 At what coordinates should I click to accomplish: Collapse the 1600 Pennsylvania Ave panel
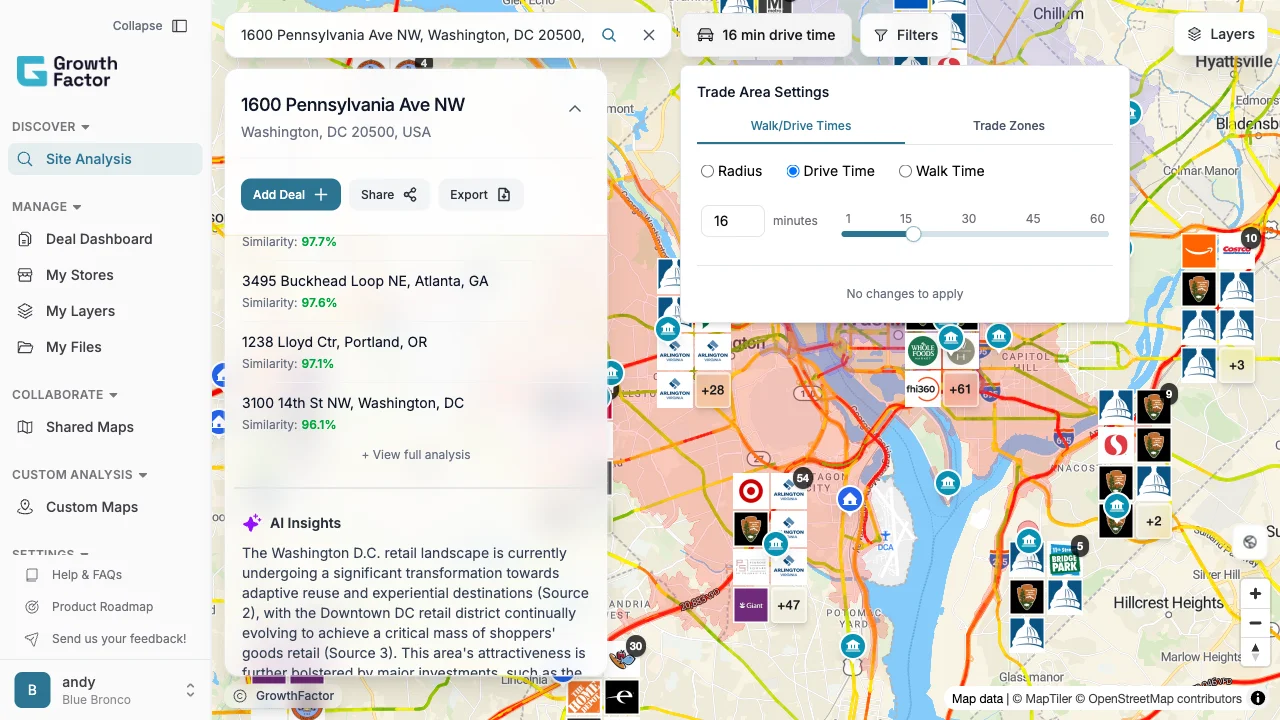575,108
